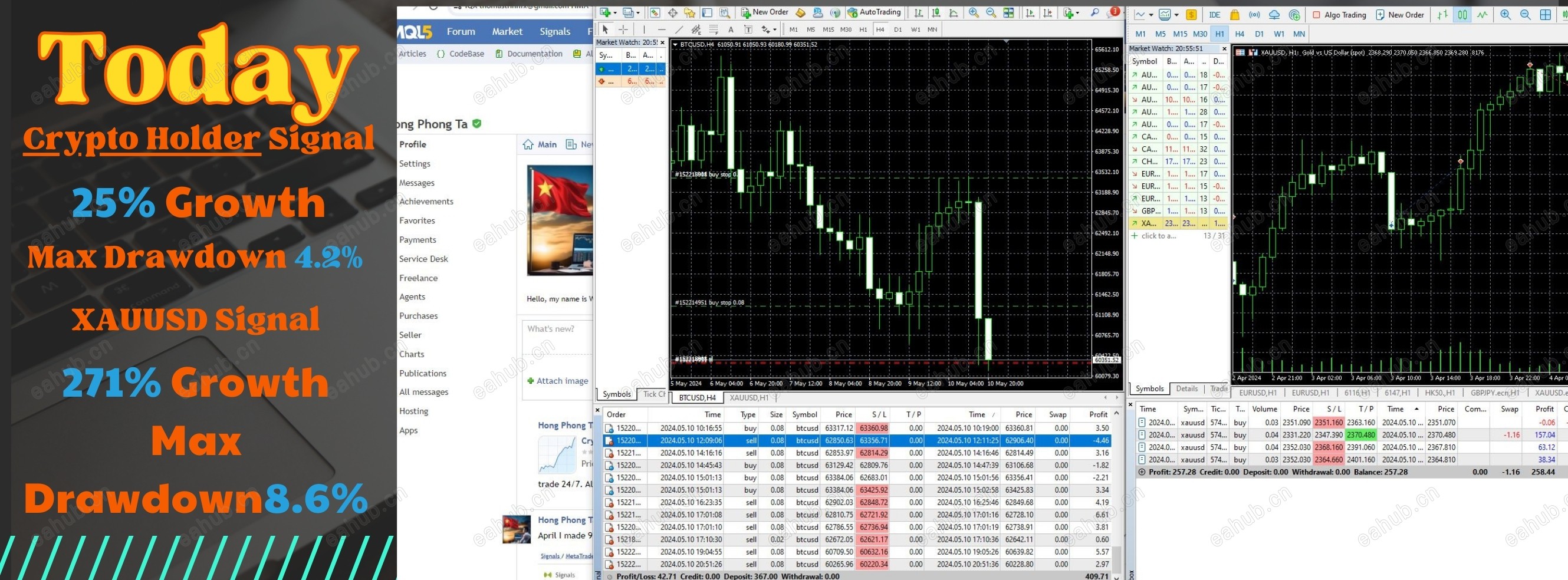Click the zoom in magnifier in MT4 toolbar
This screenshot has height=580, width=1568.
pos(974,12)
